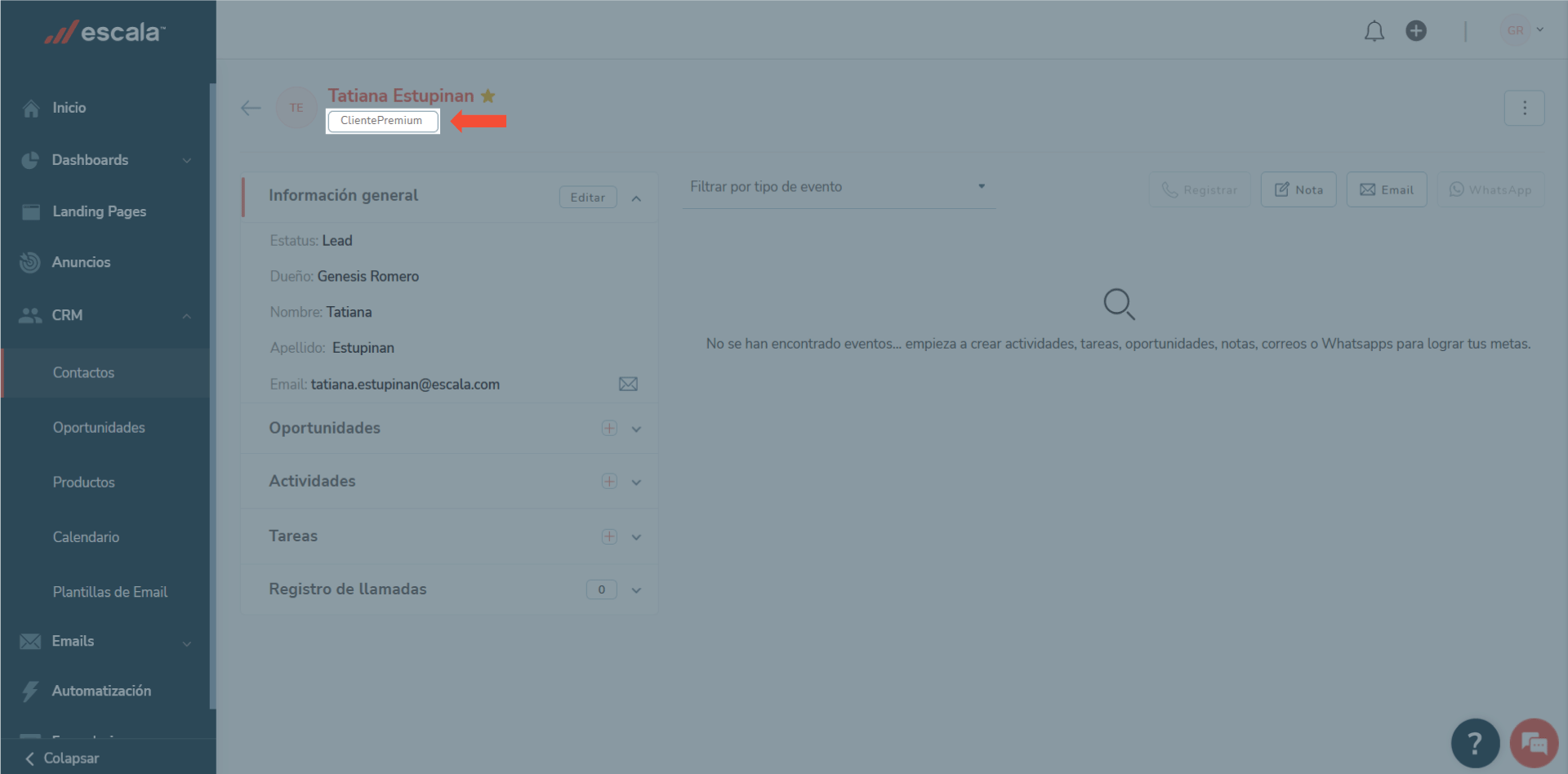
Task: Open the help question mark button
Action: pyautogui.click(x=1475, y=743)
